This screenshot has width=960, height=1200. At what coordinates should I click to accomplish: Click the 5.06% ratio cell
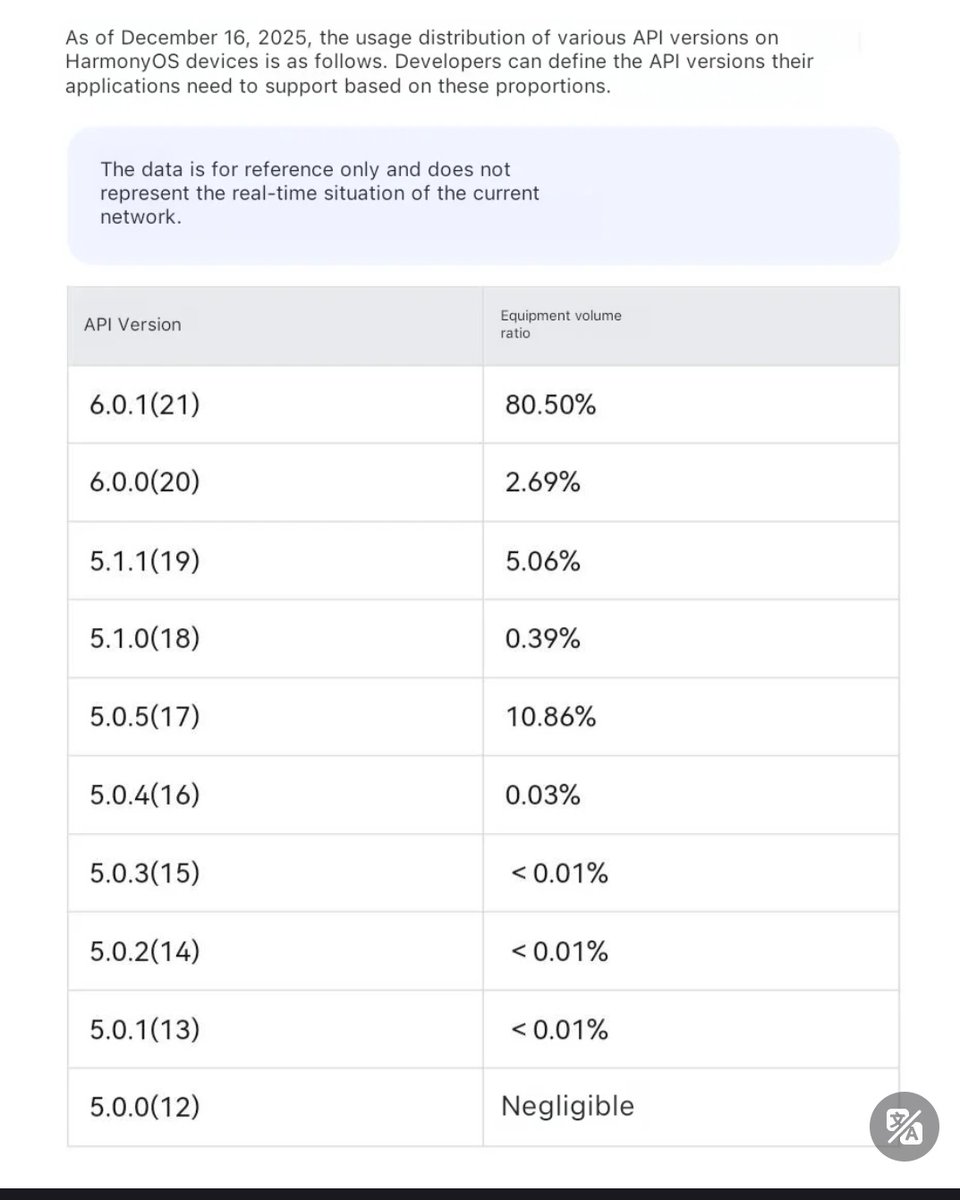click(x=691, y=561)
